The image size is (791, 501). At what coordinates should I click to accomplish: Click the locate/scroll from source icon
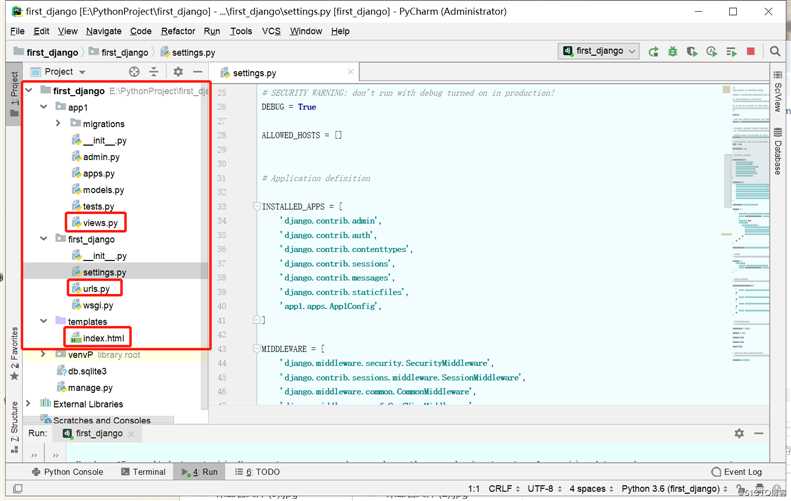click(x=134, y=72)
